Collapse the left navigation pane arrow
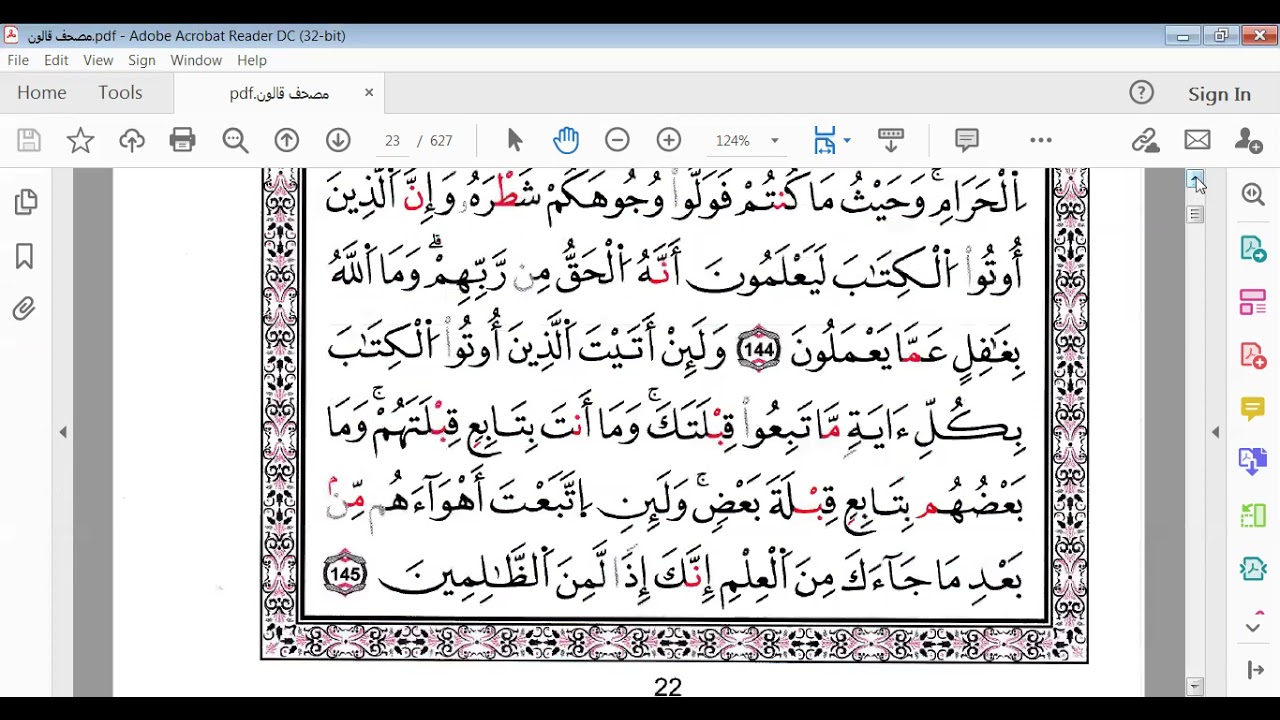The image size is (1280, 720). click(x=63, y=432)
